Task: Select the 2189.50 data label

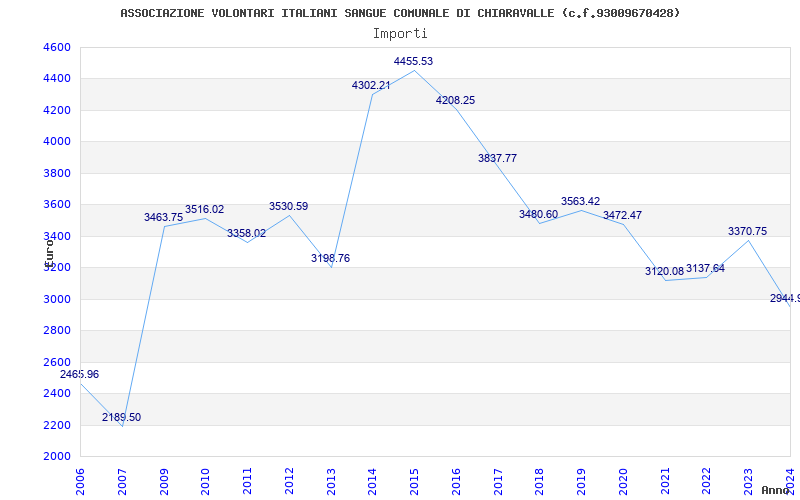Action: click(121, 417)
